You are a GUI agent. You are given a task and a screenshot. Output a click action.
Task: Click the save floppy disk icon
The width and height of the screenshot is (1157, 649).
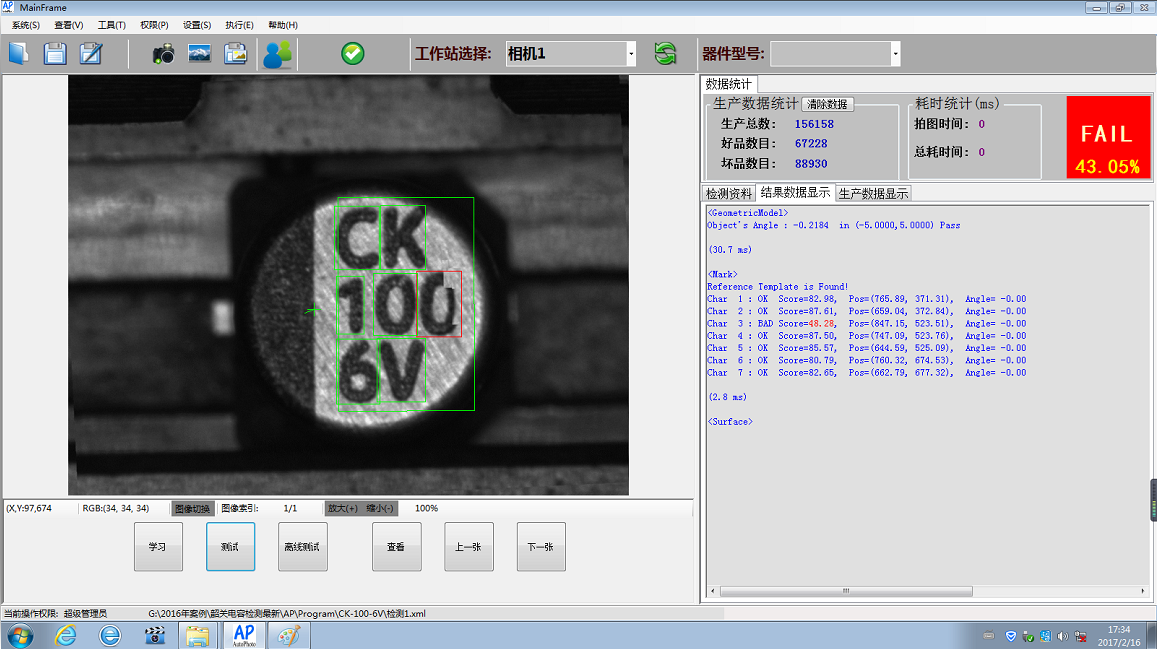point(55,54)
